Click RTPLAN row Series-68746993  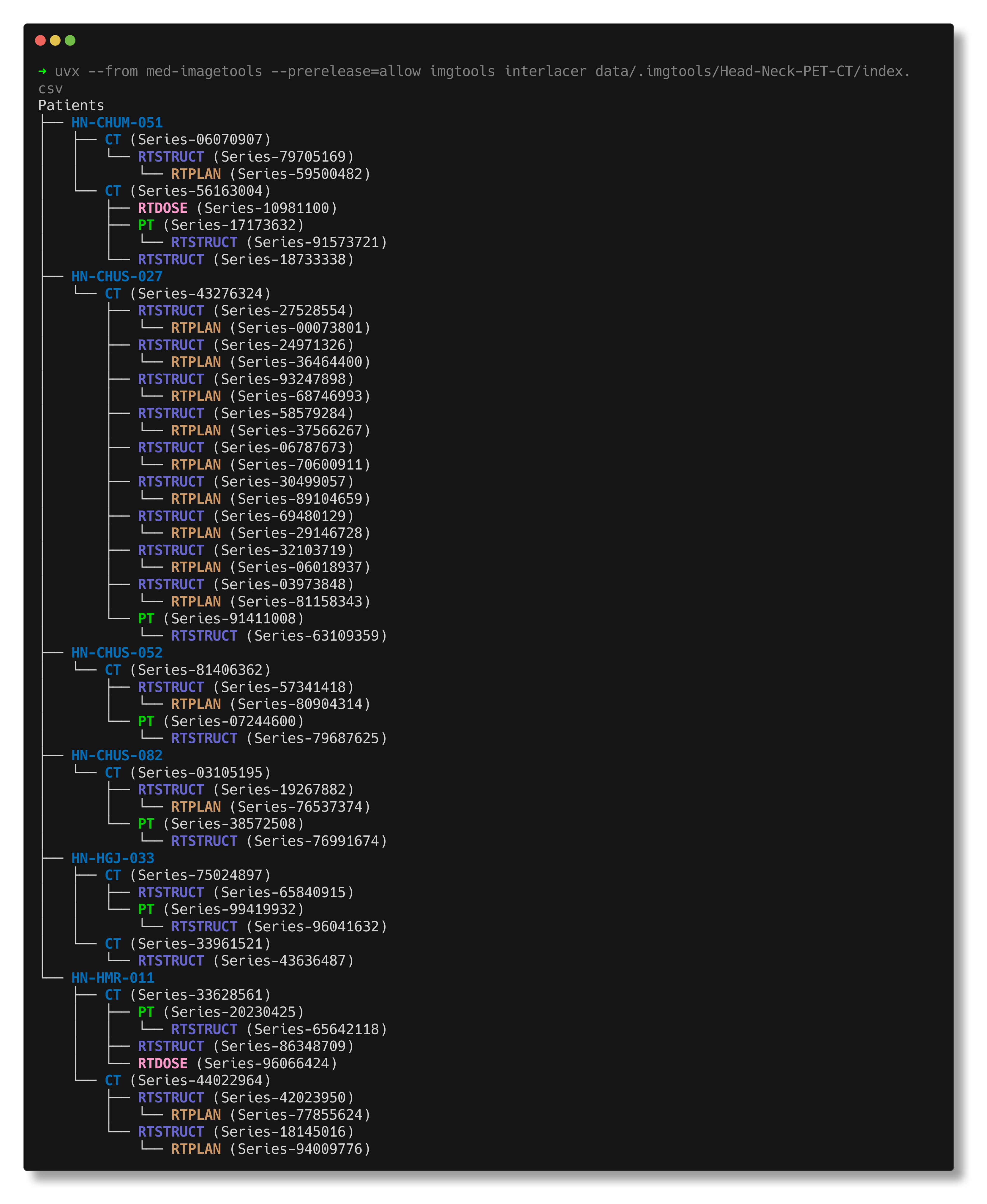coord(271,396)
